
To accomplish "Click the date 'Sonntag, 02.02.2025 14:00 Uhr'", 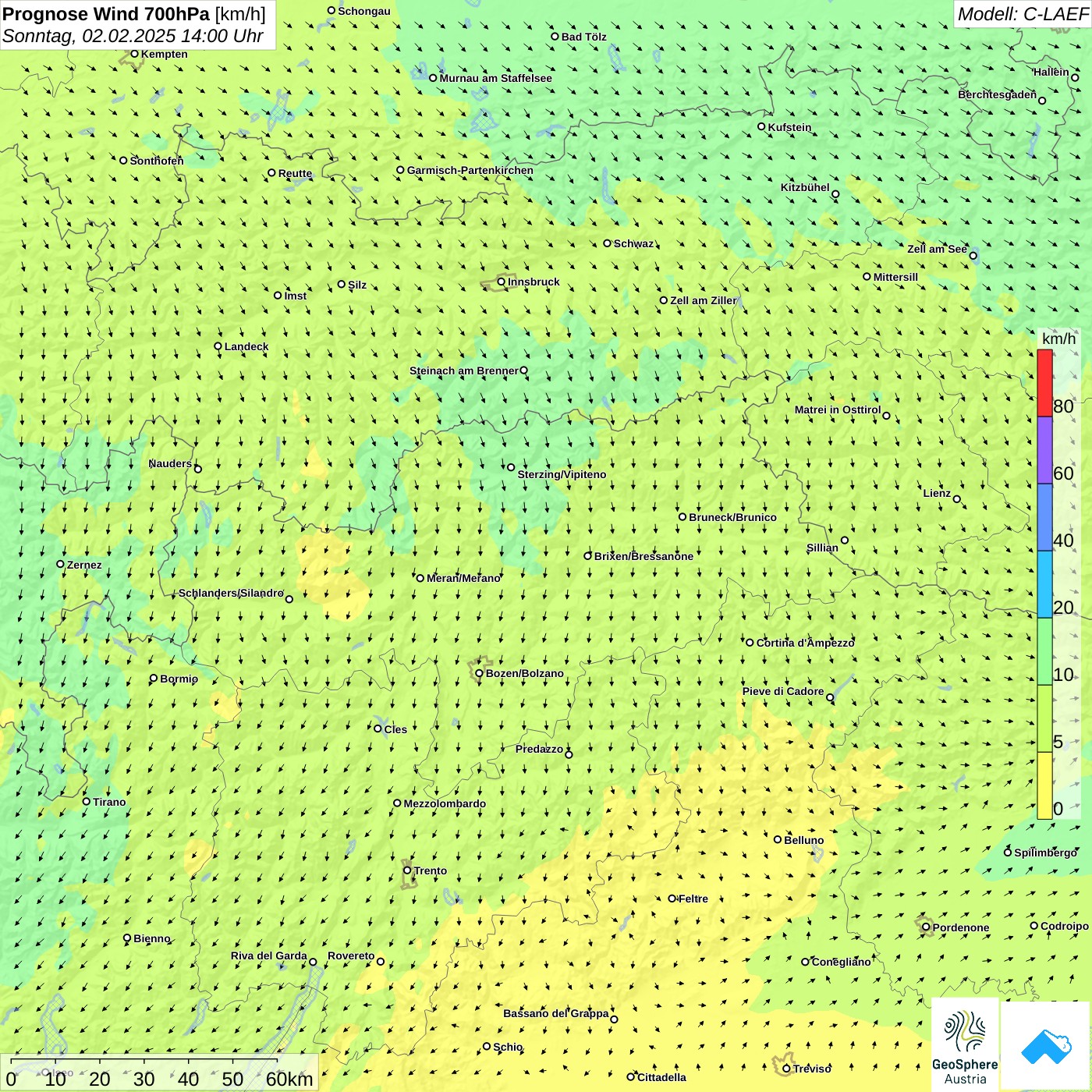I will click(133, 36).
